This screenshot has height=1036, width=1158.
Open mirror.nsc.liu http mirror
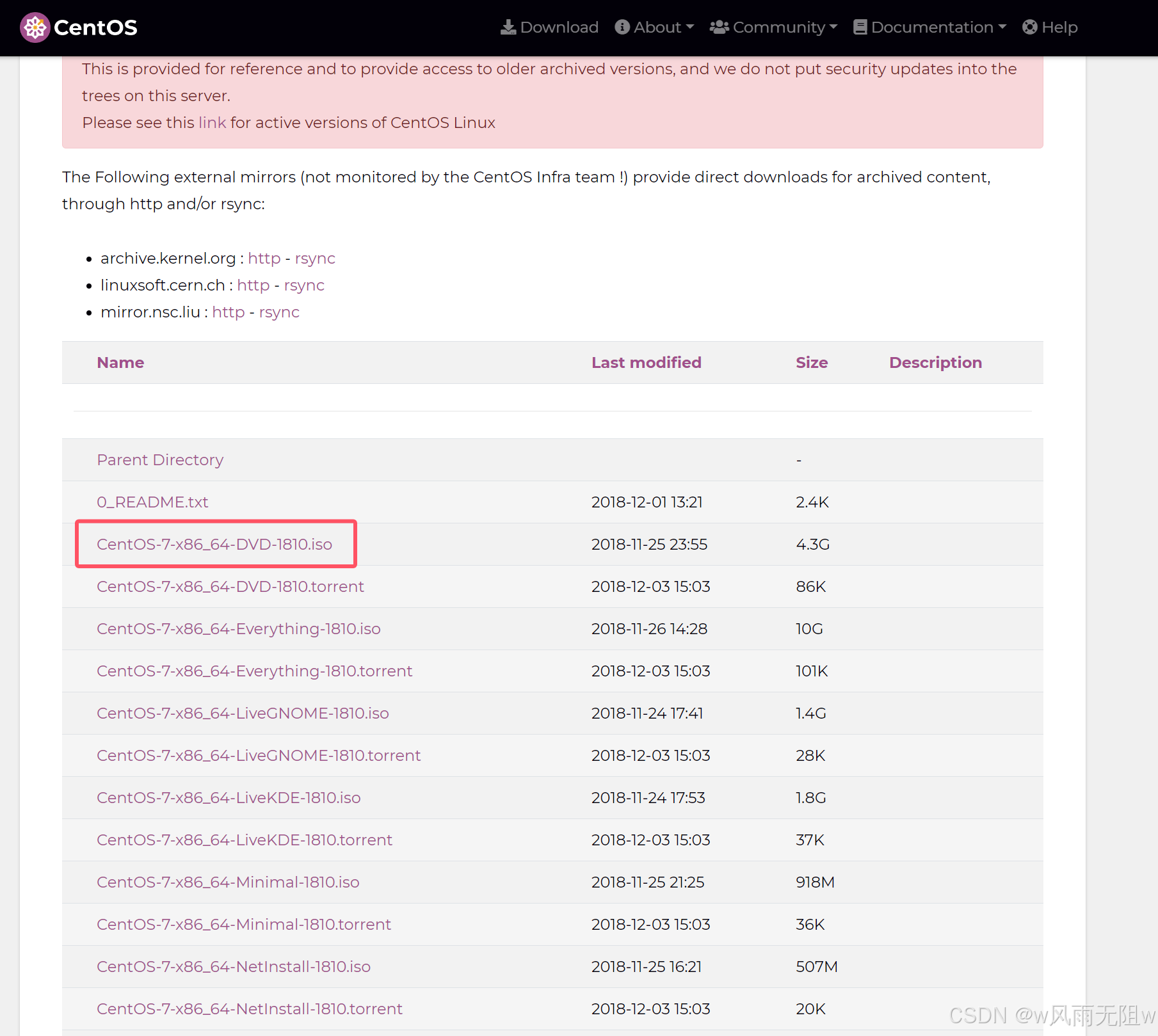pyautogui.click(x=229, y=312)
